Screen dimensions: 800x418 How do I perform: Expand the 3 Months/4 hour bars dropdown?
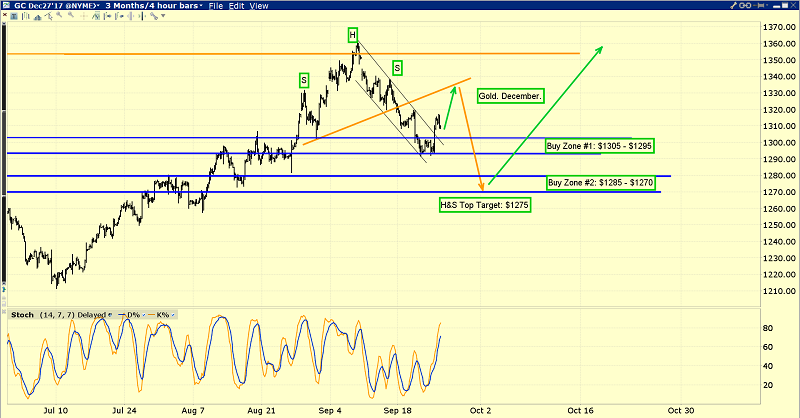pos(201,6)
